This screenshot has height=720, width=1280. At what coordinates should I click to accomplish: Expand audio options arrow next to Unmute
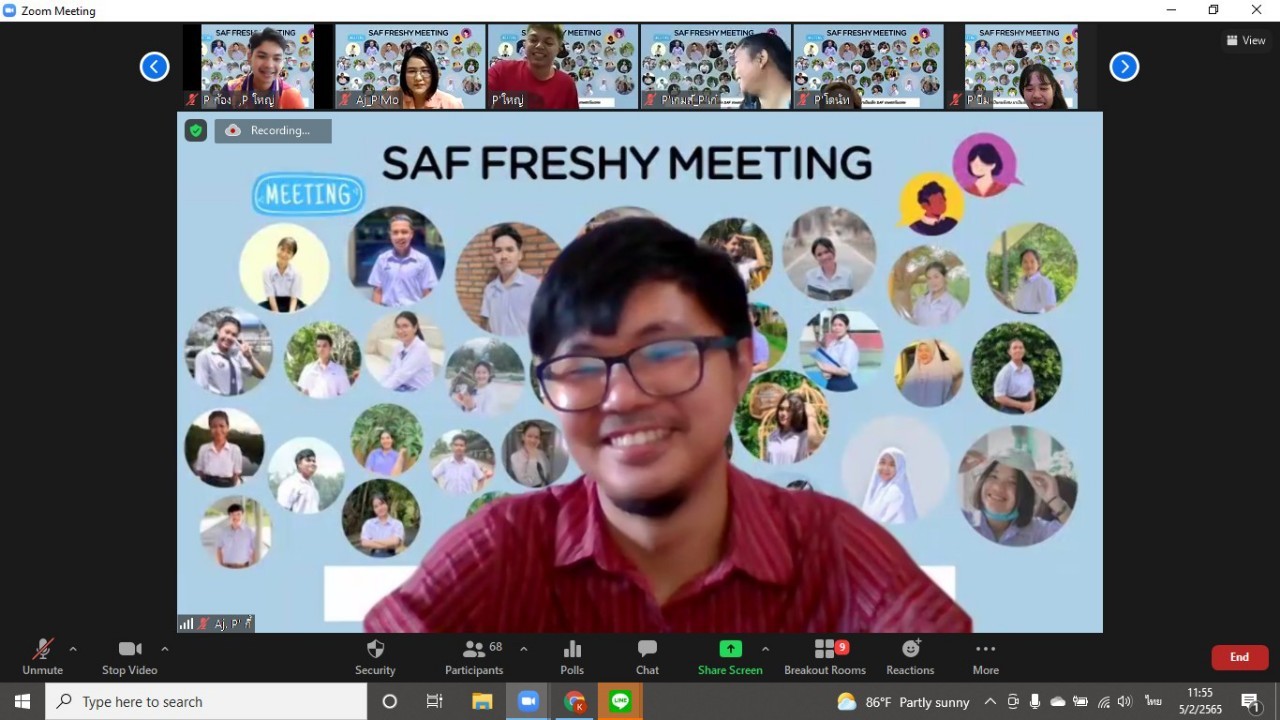[73, 649]
